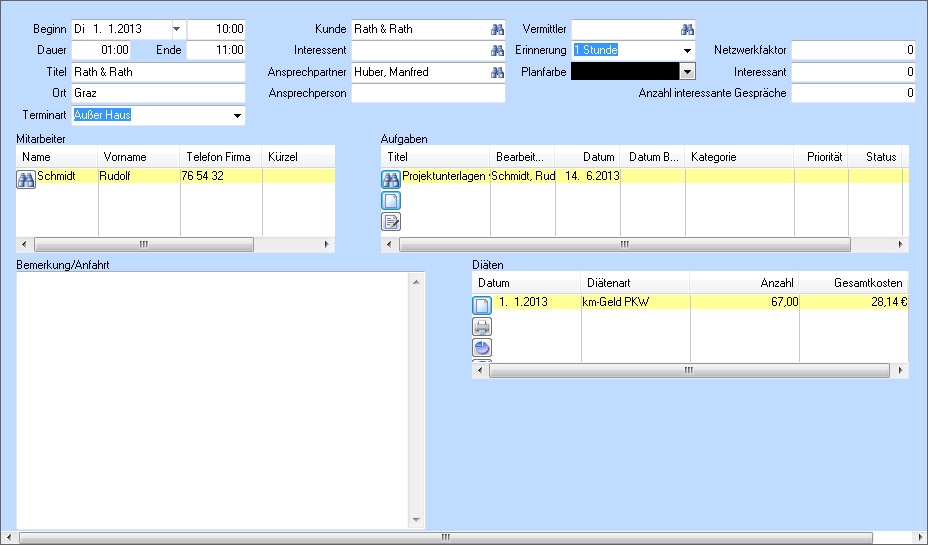Screen dimensions: 928x545
Task: Click the printer icon in Diäten
Action: (x=481, y=326)
